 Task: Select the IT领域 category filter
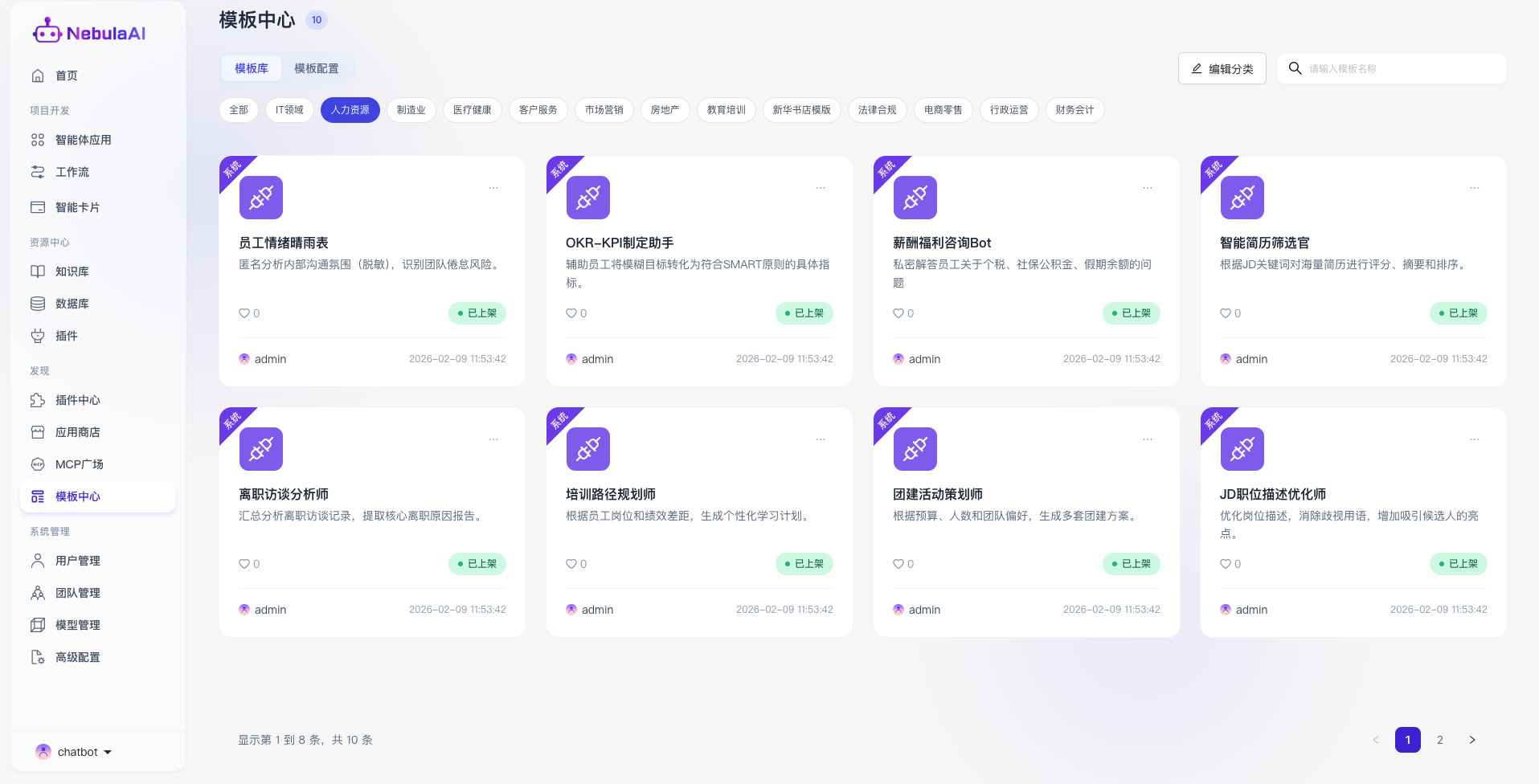coord(289,110)
